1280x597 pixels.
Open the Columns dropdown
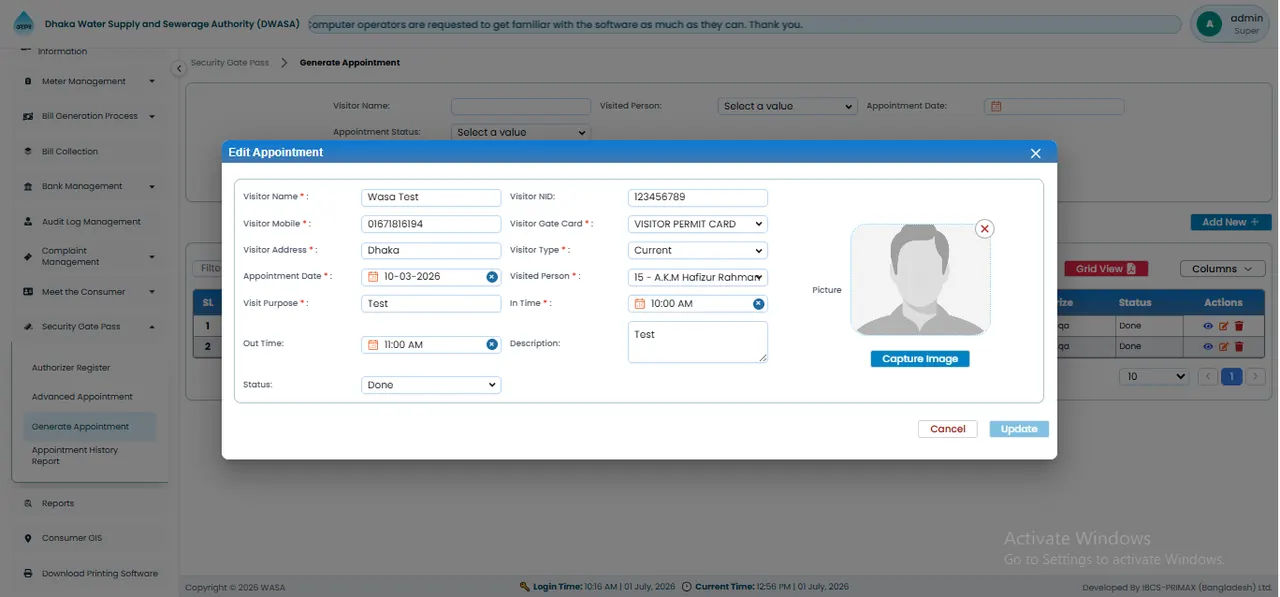pyautogui.click(x=1222, y=269)
